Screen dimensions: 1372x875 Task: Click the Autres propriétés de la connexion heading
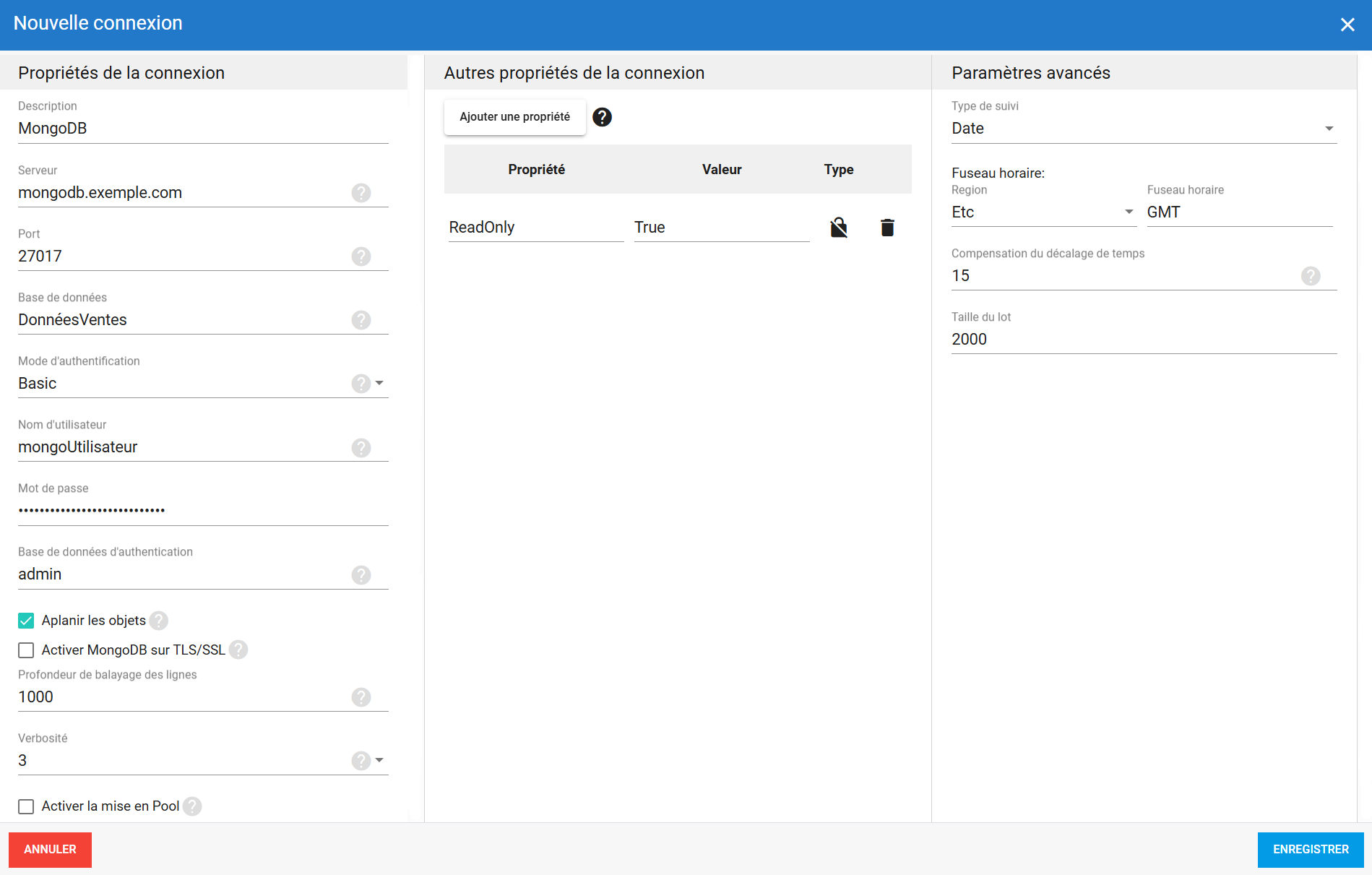point(574,73)
